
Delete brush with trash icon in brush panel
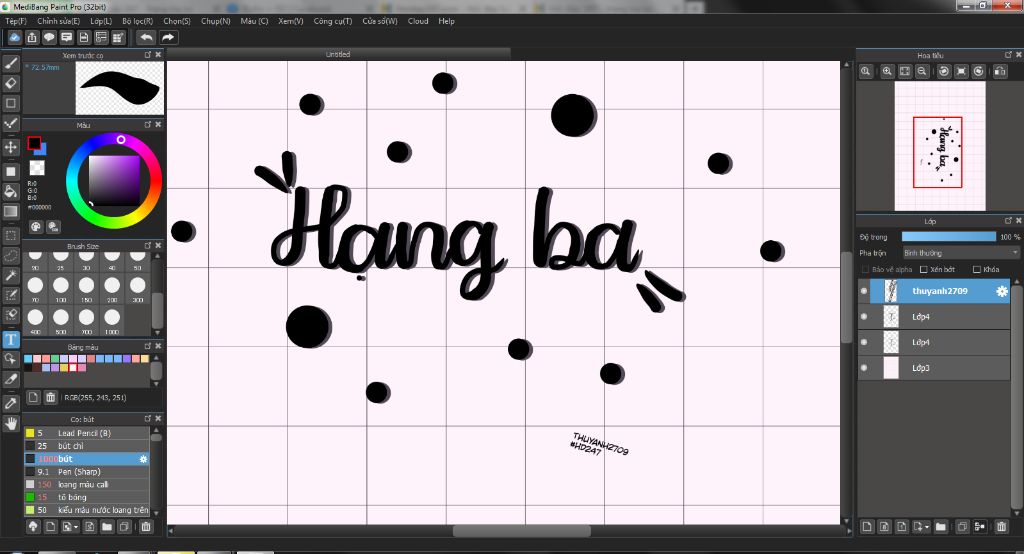[146, 527]
